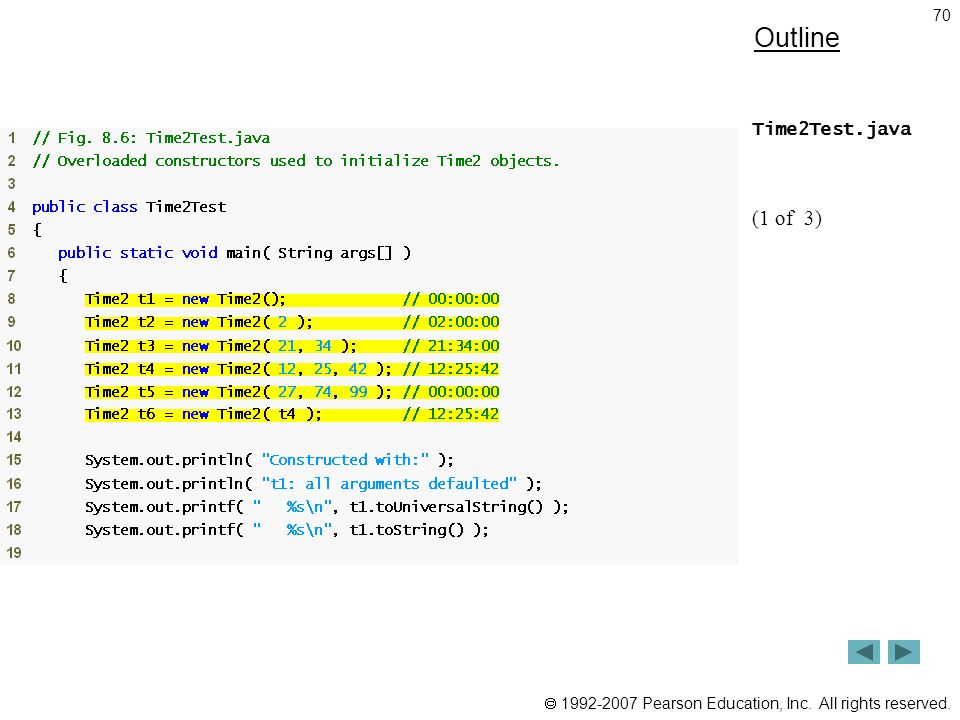Image resolution: width=960 pixels, height=720 pixels.
Task: Click line number 19
Action: click(x=13, y=553)
